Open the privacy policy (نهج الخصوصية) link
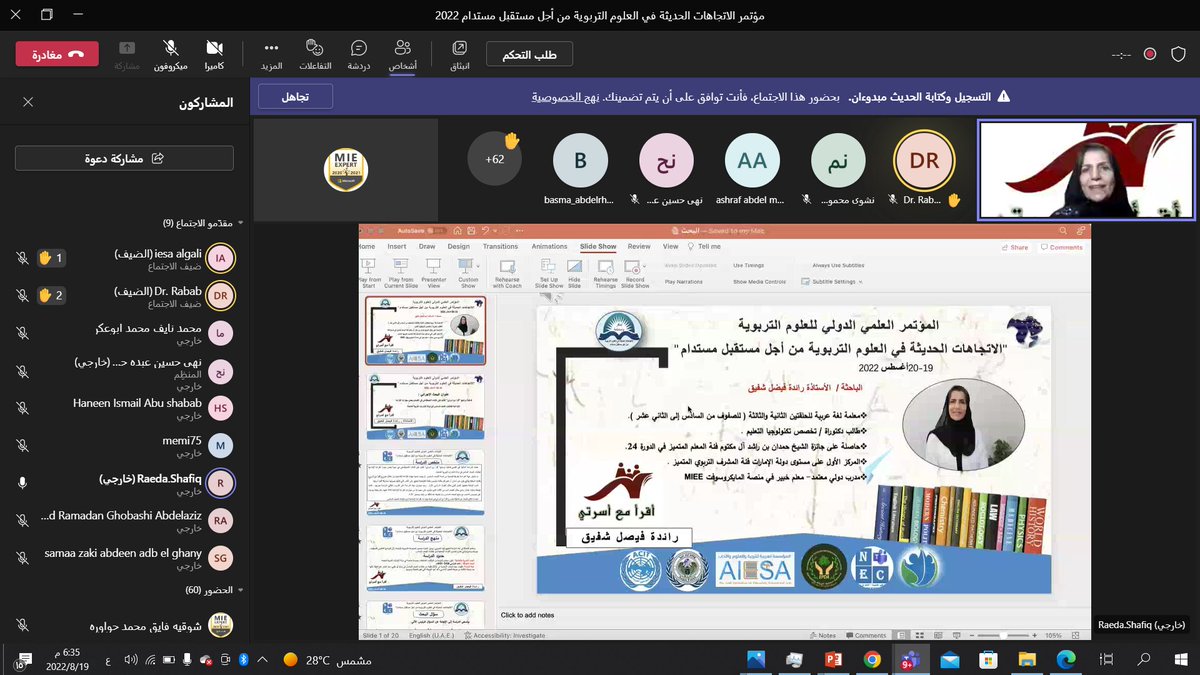 pos(565,98)
